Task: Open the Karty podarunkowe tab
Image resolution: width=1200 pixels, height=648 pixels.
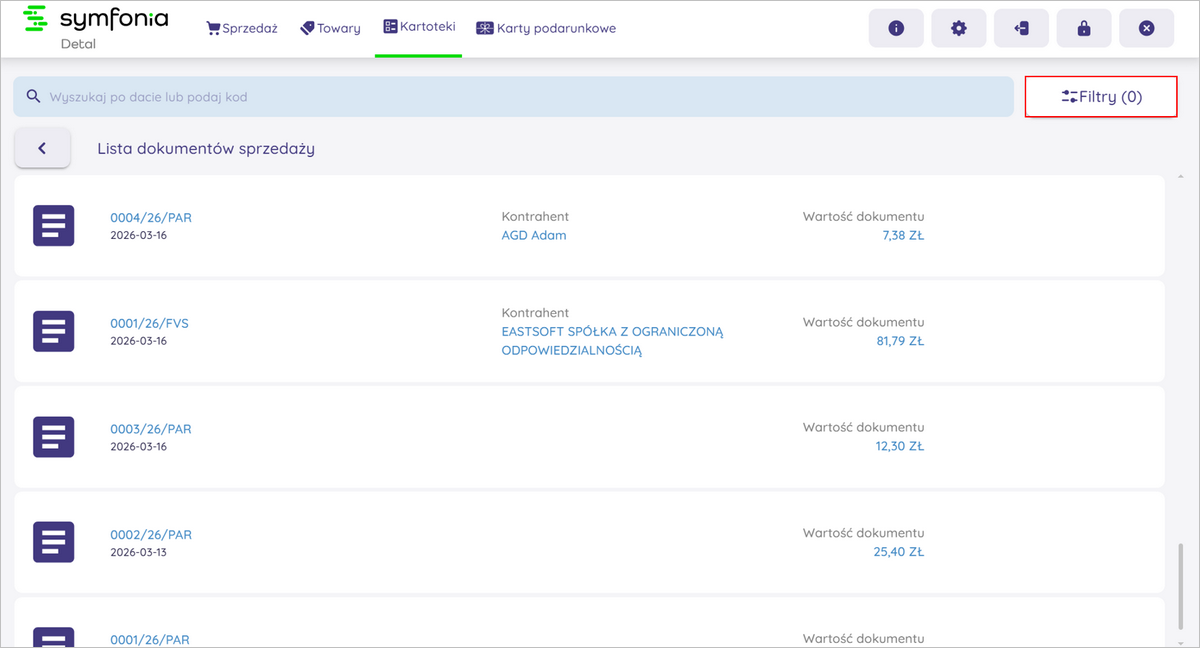Action: [546, 28]
